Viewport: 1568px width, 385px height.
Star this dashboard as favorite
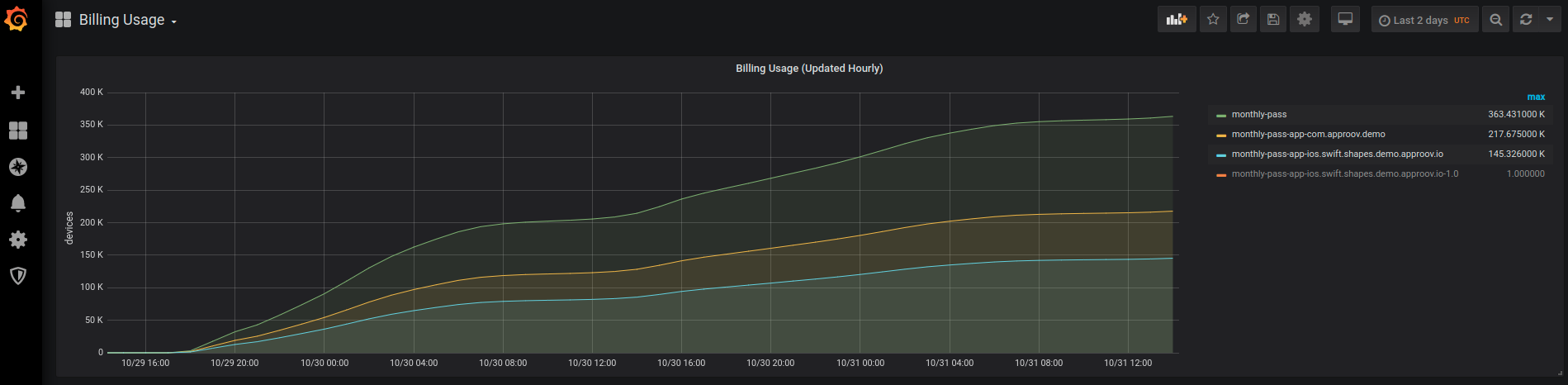[1213, 20]
